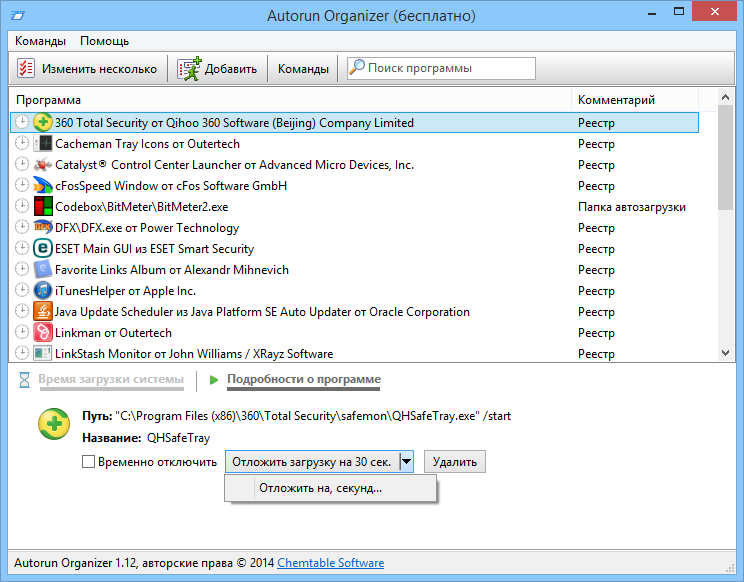Open the Помощь menu
744x582 pixels.
point(104,41)
